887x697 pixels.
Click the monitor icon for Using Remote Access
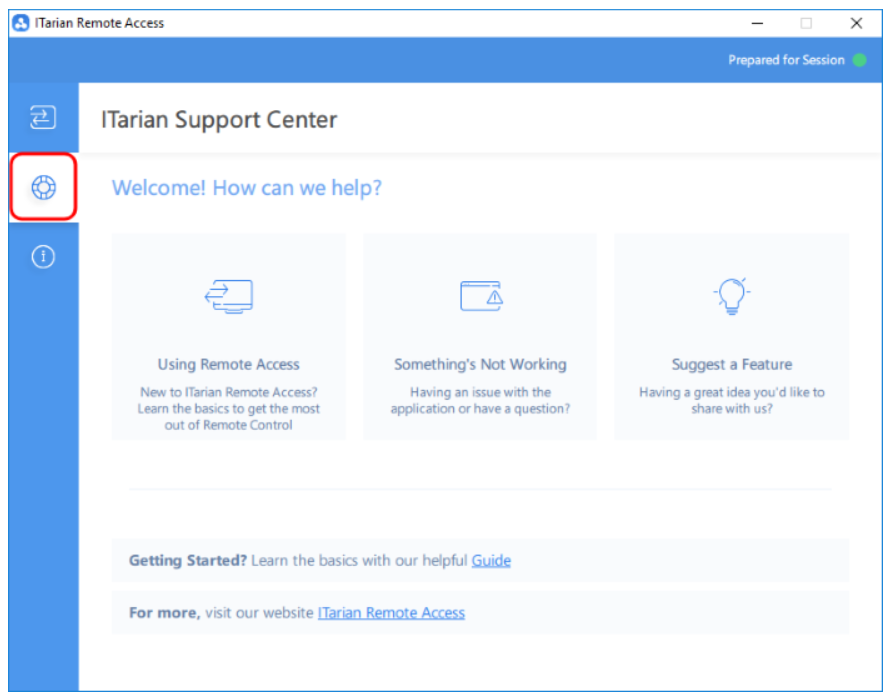point(228,297)
